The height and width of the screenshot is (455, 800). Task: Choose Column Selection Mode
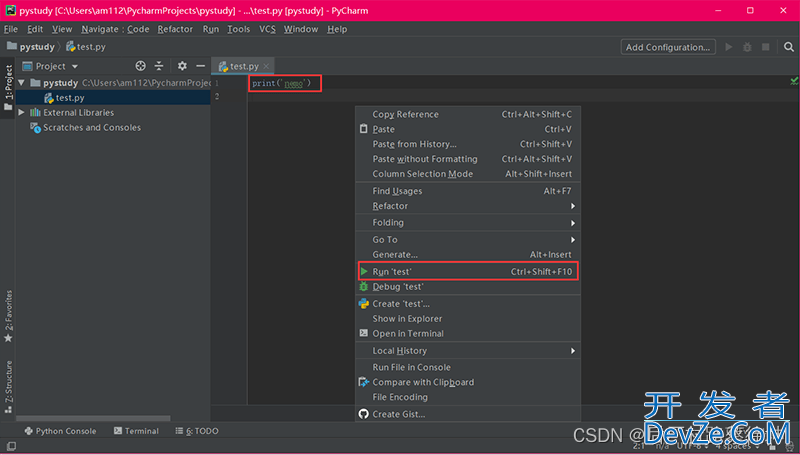coord(468,174)
